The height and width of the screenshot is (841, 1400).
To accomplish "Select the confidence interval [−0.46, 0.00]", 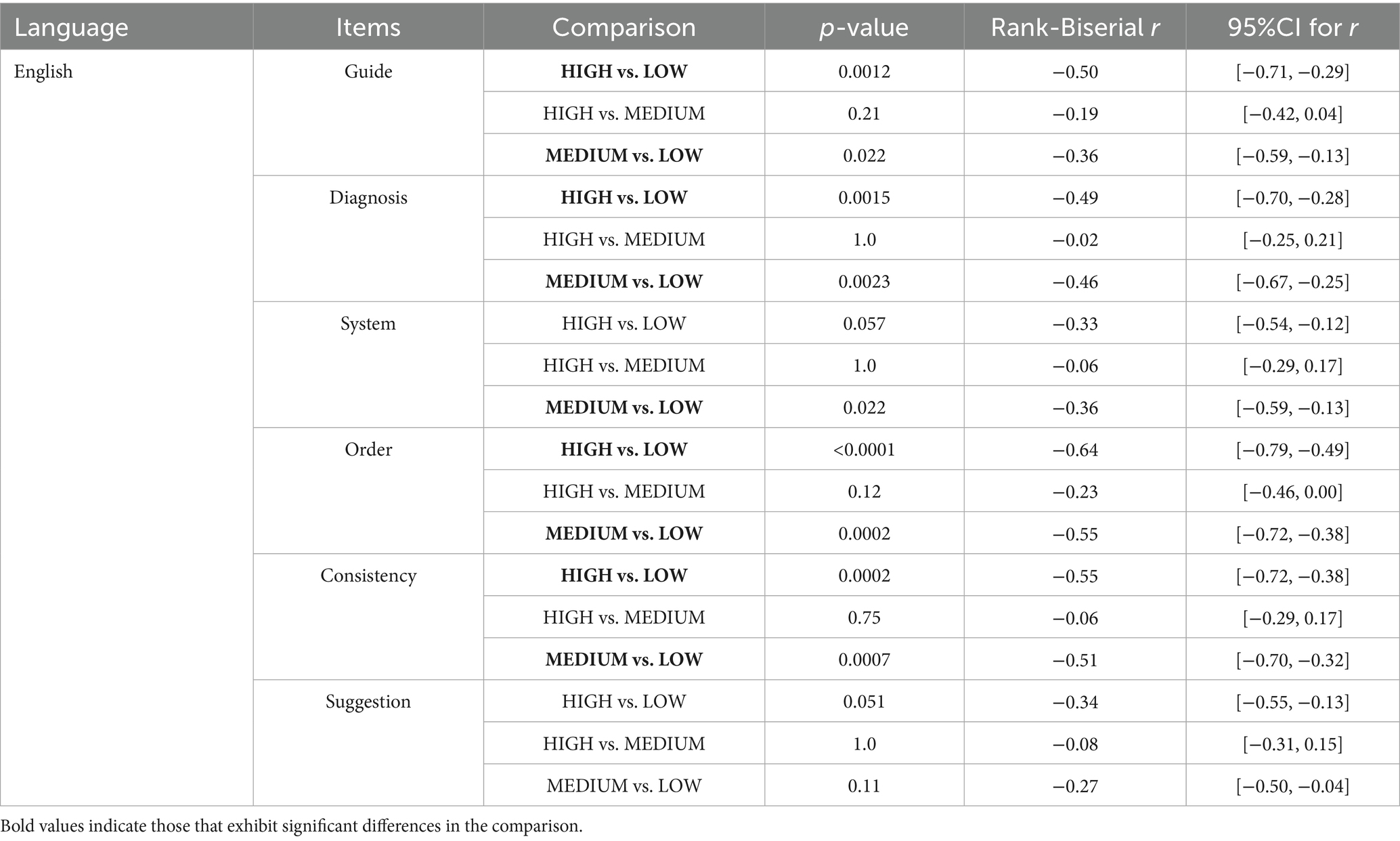I will [x=1292, y=492].
